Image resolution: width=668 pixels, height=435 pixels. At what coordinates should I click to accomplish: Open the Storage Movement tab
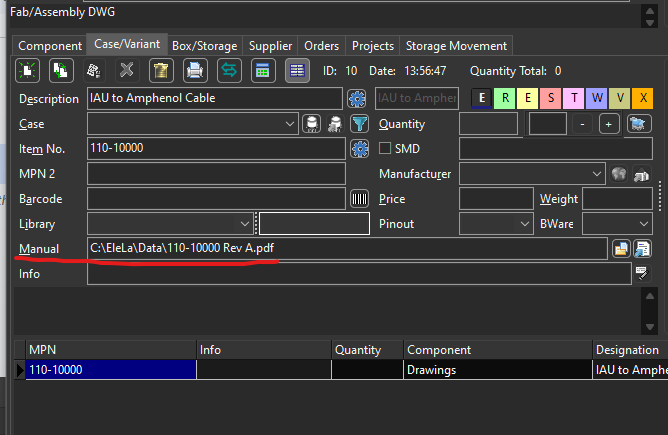click(456, 46)
